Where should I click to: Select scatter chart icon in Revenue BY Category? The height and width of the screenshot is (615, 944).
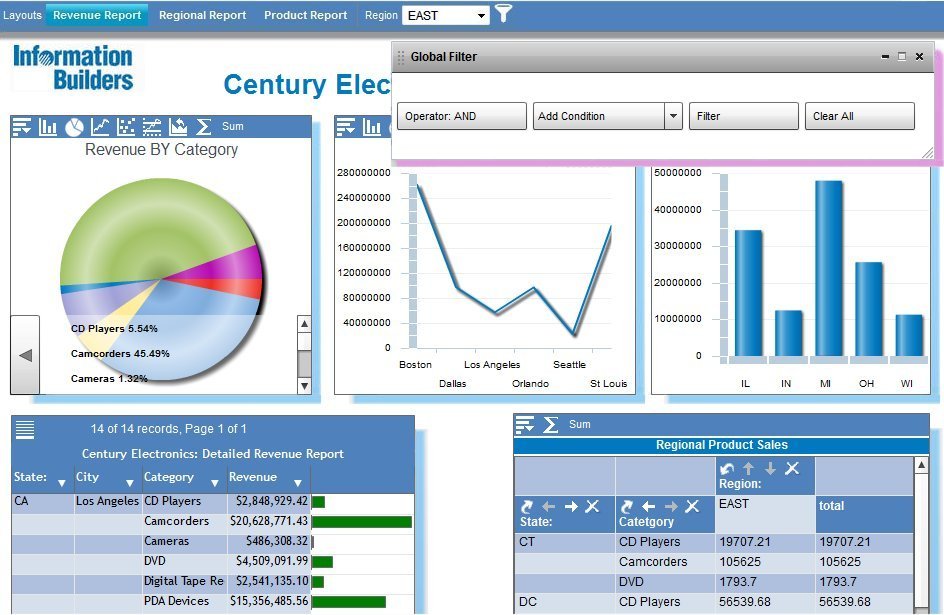[x=126, y=126]
